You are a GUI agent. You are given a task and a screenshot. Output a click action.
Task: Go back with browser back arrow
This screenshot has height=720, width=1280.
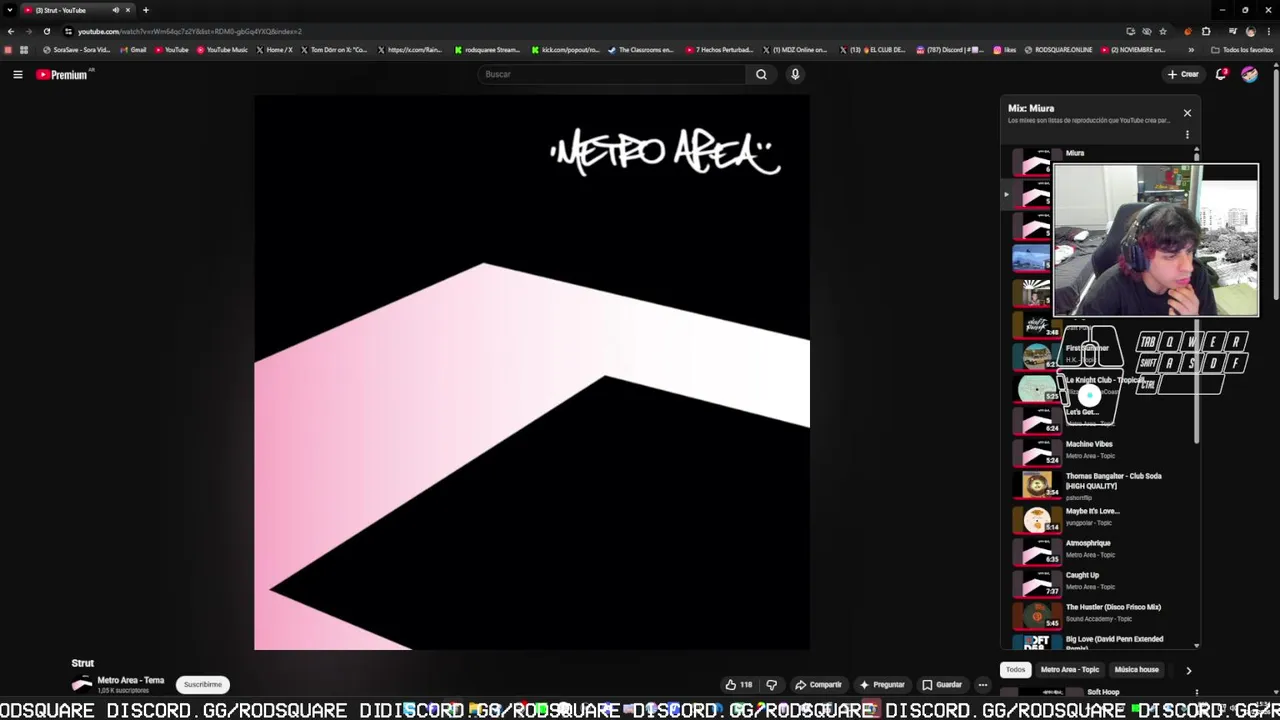(x=10, y=31)
